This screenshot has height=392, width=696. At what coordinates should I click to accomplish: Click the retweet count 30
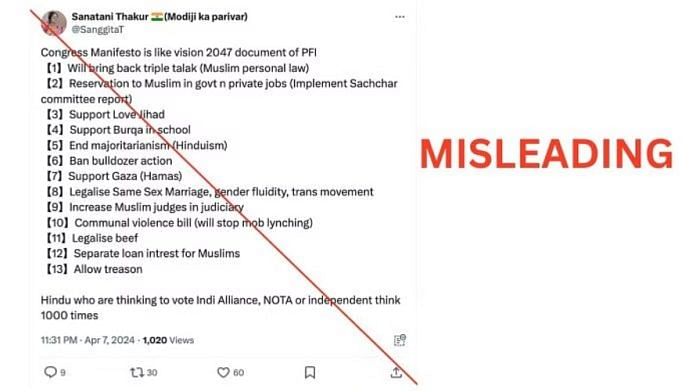[152, 372]
